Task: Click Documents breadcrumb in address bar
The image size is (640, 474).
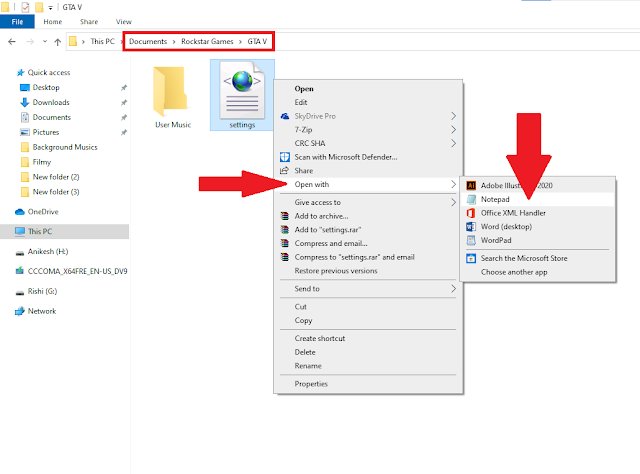Action: [x=148, y=42]
